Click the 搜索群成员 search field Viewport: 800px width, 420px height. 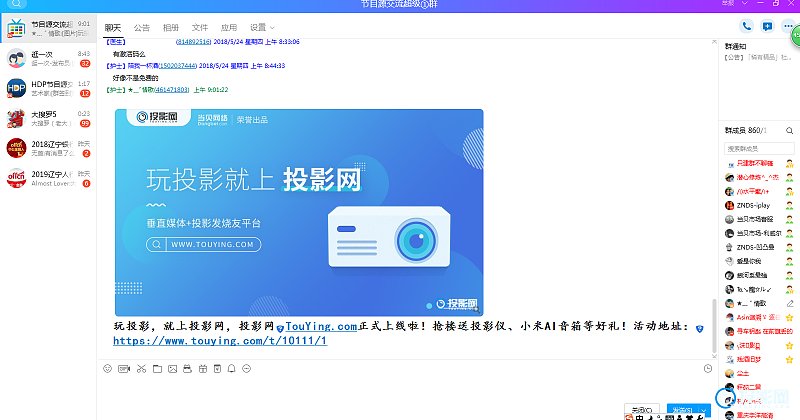point(759,149)
